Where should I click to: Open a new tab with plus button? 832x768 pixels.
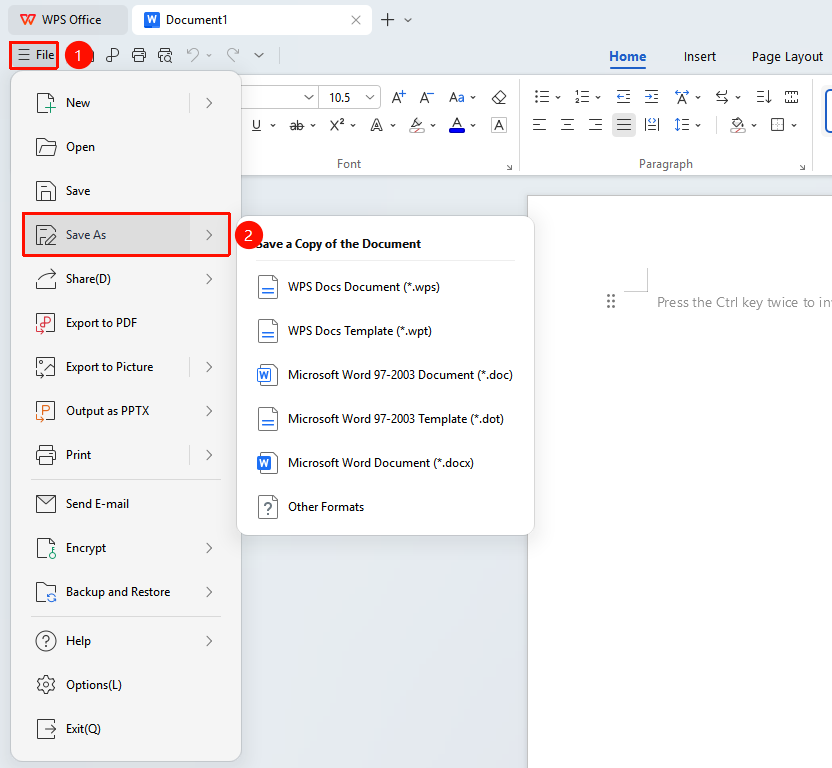[388, 20]
